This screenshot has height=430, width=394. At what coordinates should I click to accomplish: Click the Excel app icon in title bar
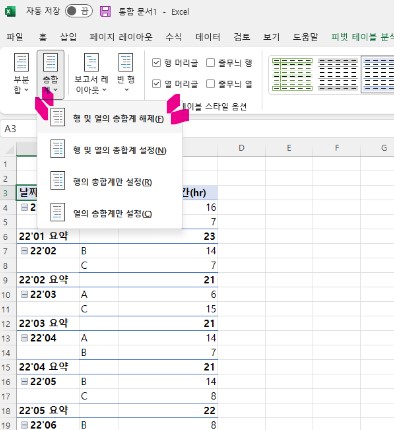(10, 12)
